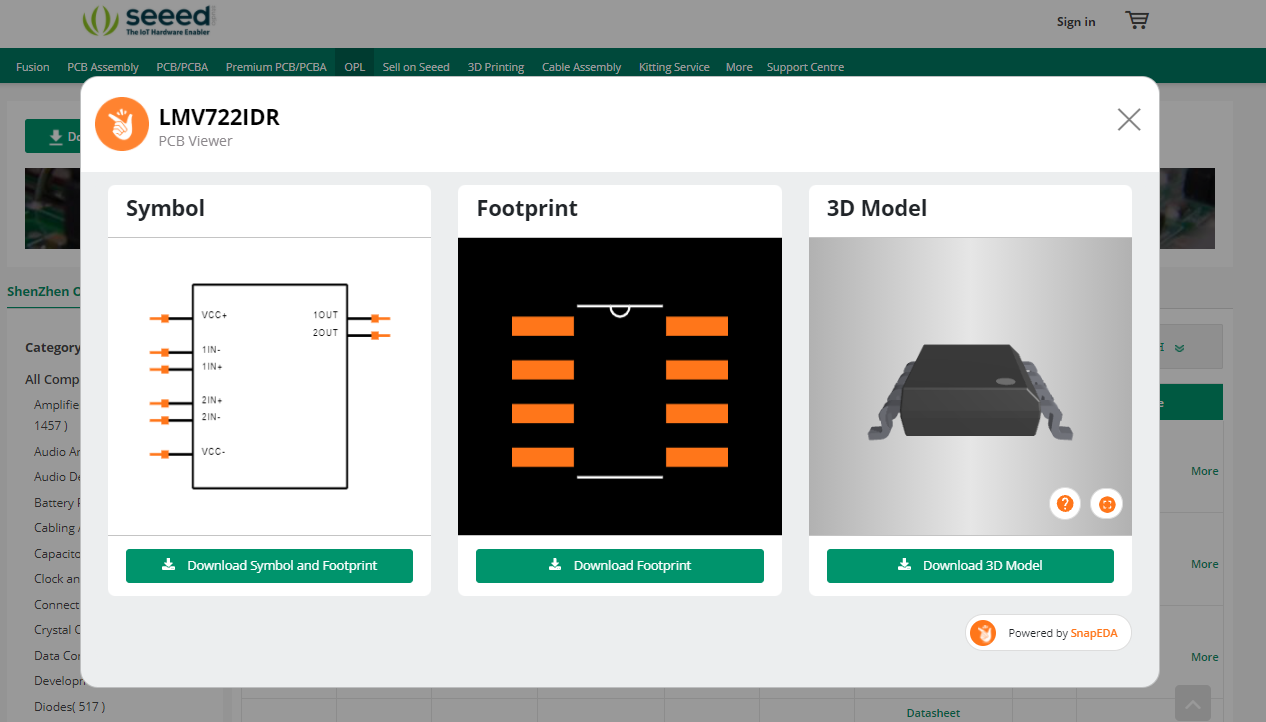Open the Fusion menu item
Screen dimensions: 1266x722
[x=33, y=67]
